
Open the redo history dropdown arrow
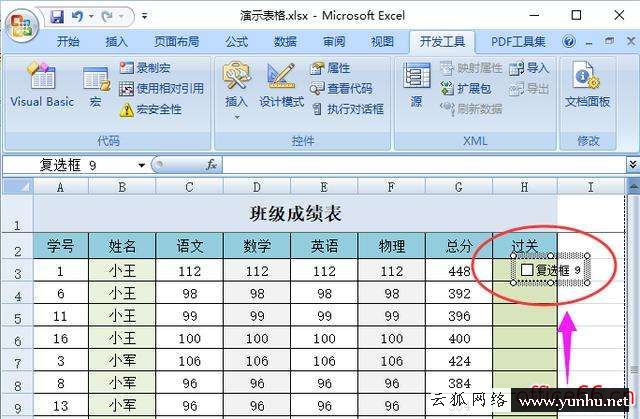122,17
